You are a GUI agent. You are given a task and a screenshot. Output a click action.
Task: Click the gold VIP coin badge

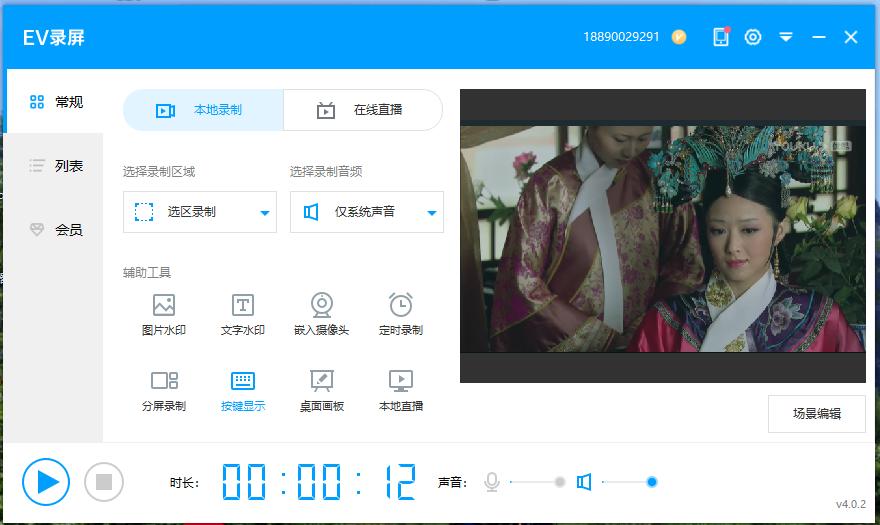[x=679, y=37]
